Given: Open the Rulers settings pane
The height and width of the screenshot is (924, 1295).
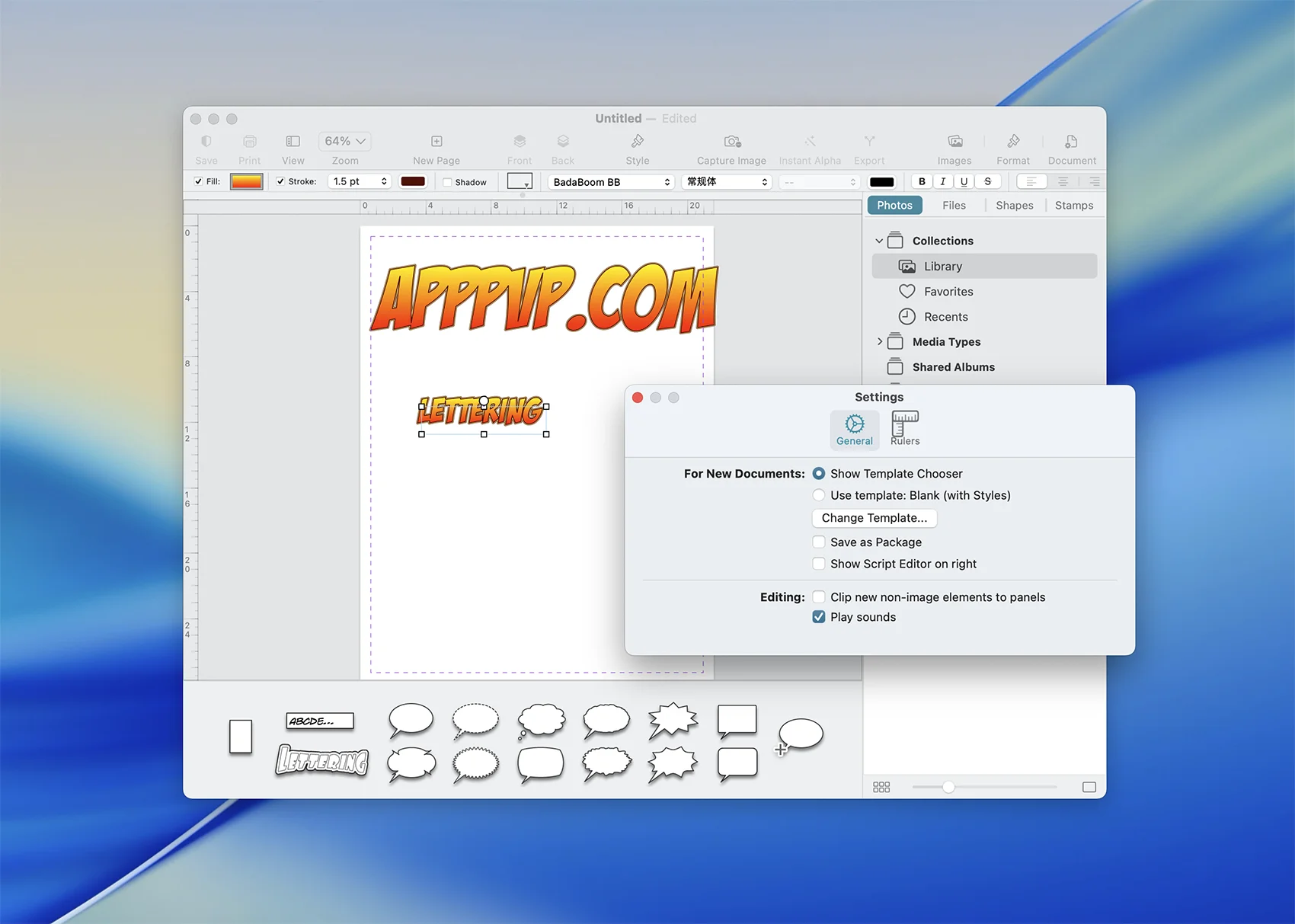Looking at the screenshot, I should [x=905, y=428].
